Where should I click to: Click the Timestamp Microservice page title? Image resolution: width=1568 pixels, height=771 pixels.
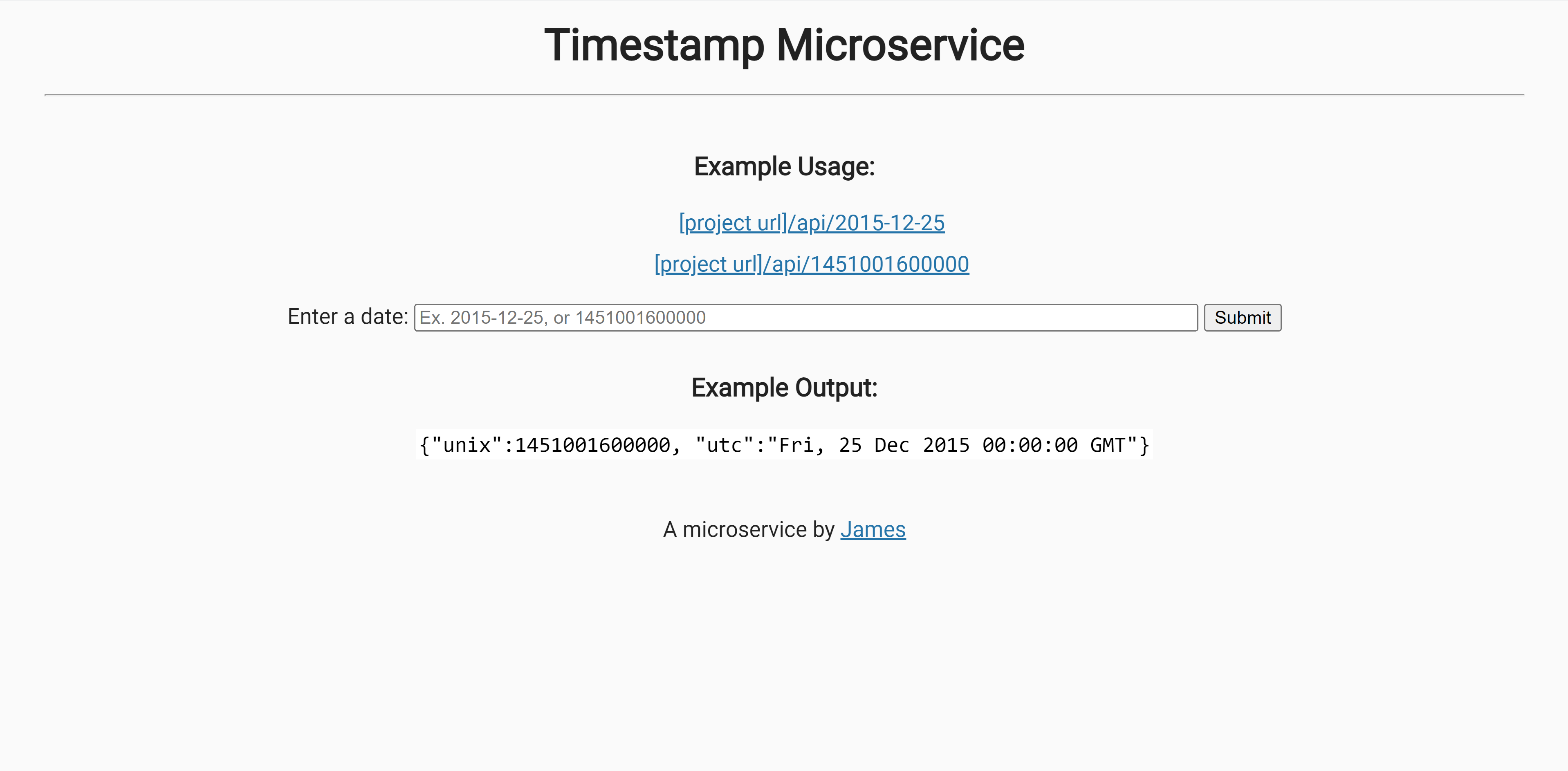coord(784,45)
